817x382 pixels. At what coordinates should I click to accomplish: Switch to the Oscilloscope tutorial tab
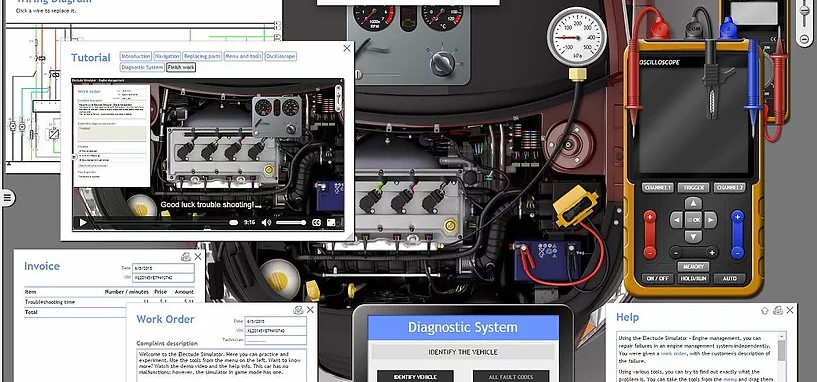(280, 56)
